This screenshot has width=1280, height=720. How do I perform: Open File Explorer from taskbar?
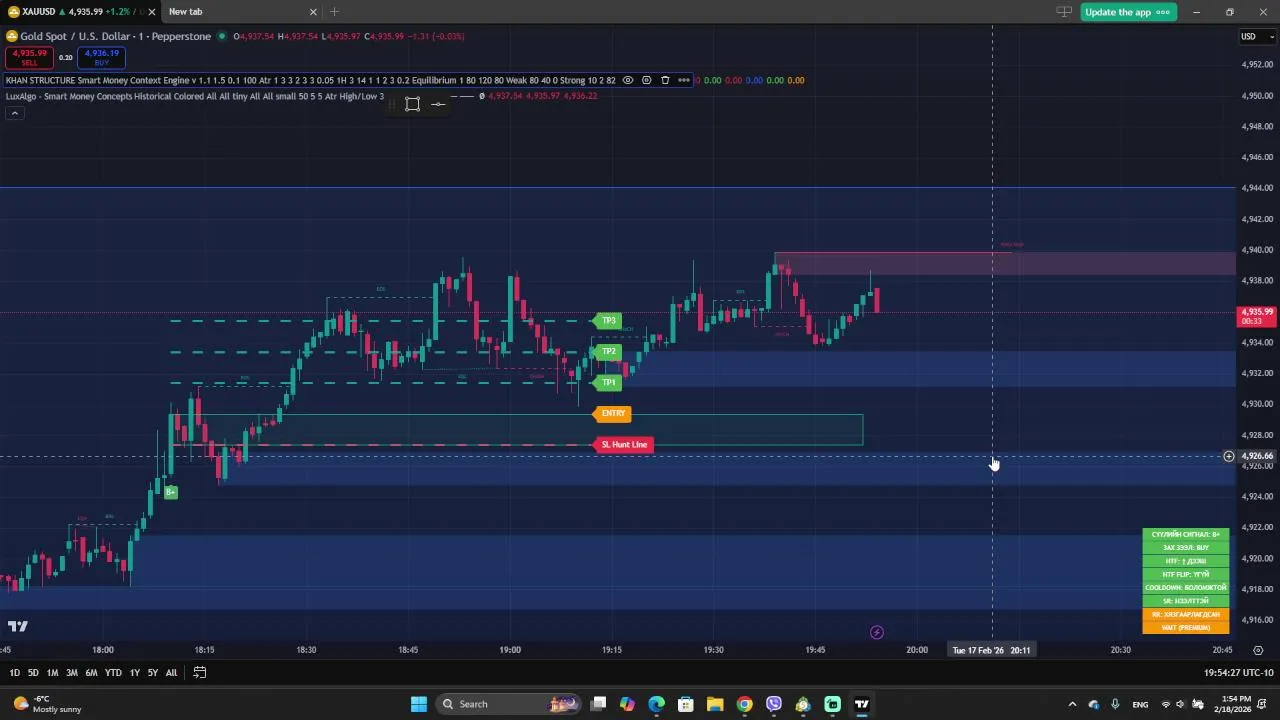(x=715, y=704)
